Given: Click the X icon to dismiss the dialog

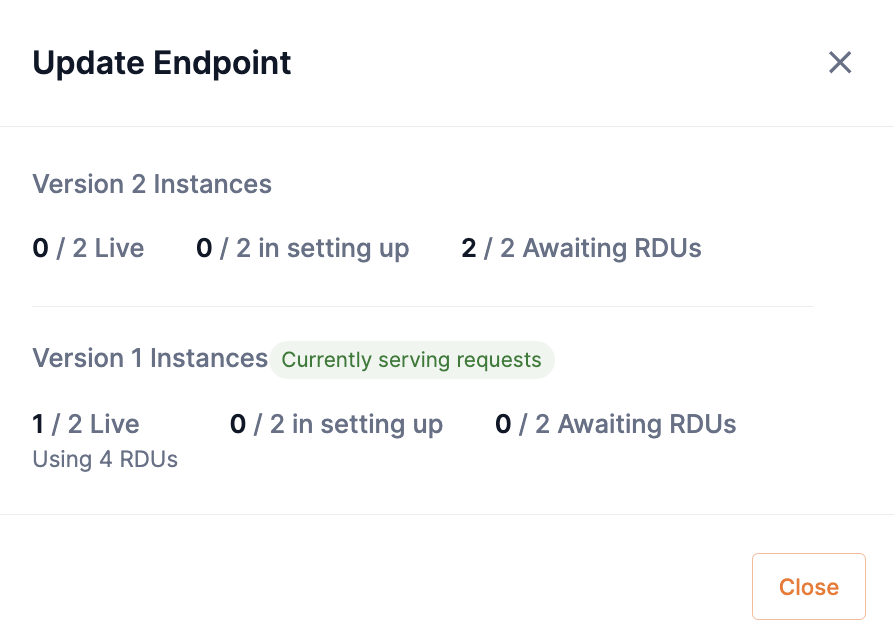Looking at the screenshot, I should pyautogui.click(x=839, y=62).
